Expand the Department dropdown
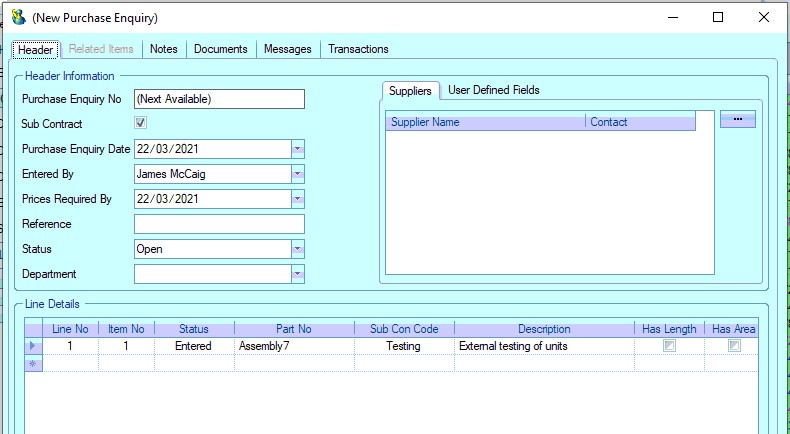790x434 pixels. click(x=297, y=274)
